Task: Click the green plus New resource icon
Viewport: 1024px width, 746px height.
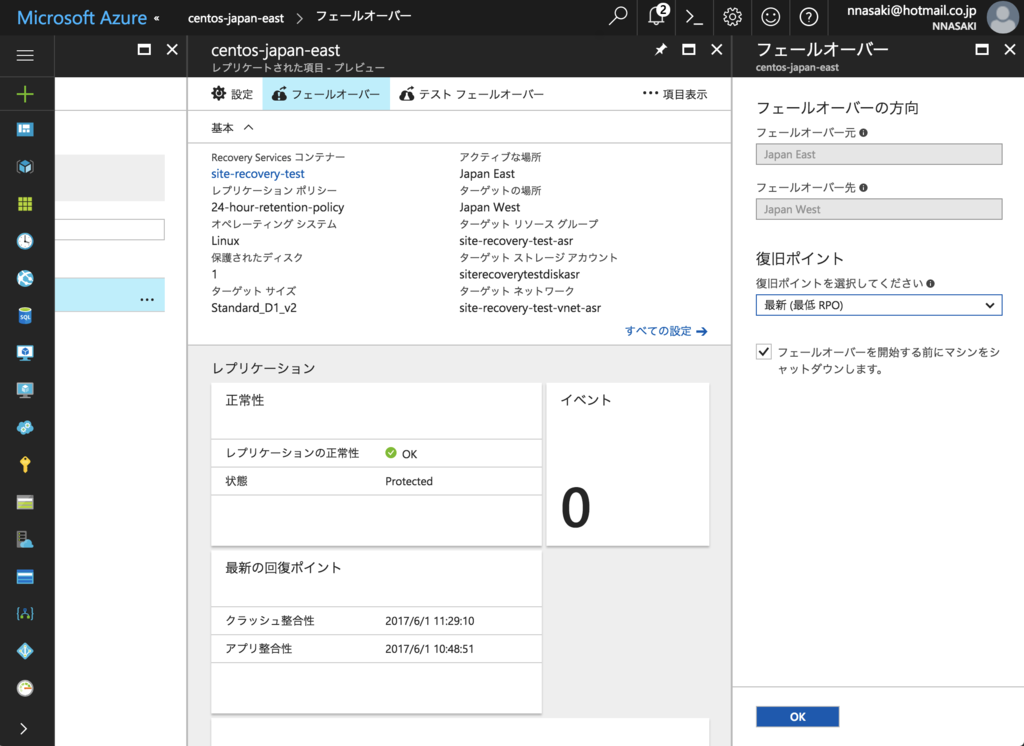Action: 25,94
